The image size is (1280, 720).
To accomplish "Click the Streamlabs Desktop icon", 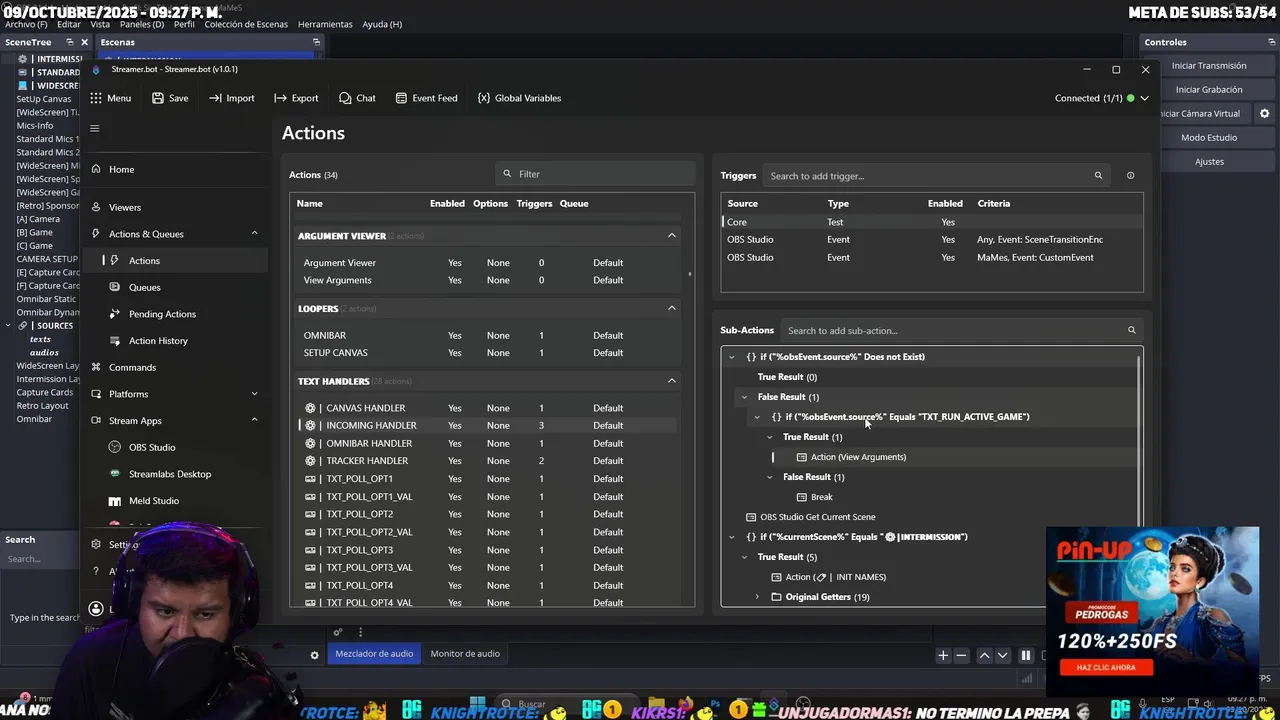I will pos(116,474).
